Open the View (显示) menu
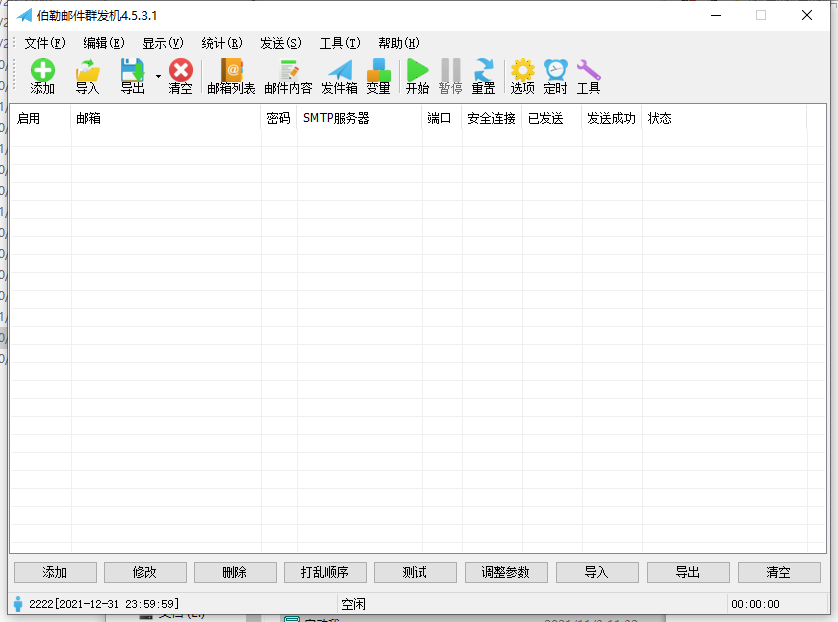 pos(163,43)
